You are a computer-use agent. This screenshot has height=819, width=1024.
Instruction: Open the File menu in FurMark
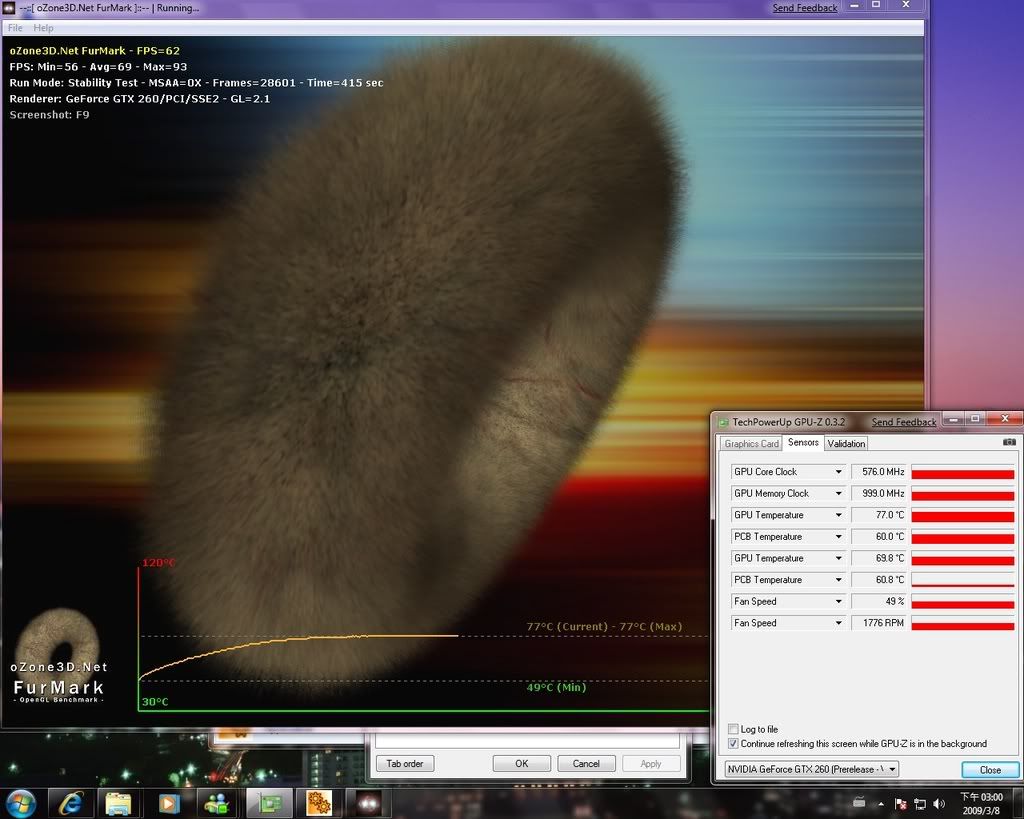click(x=15, y=27)
